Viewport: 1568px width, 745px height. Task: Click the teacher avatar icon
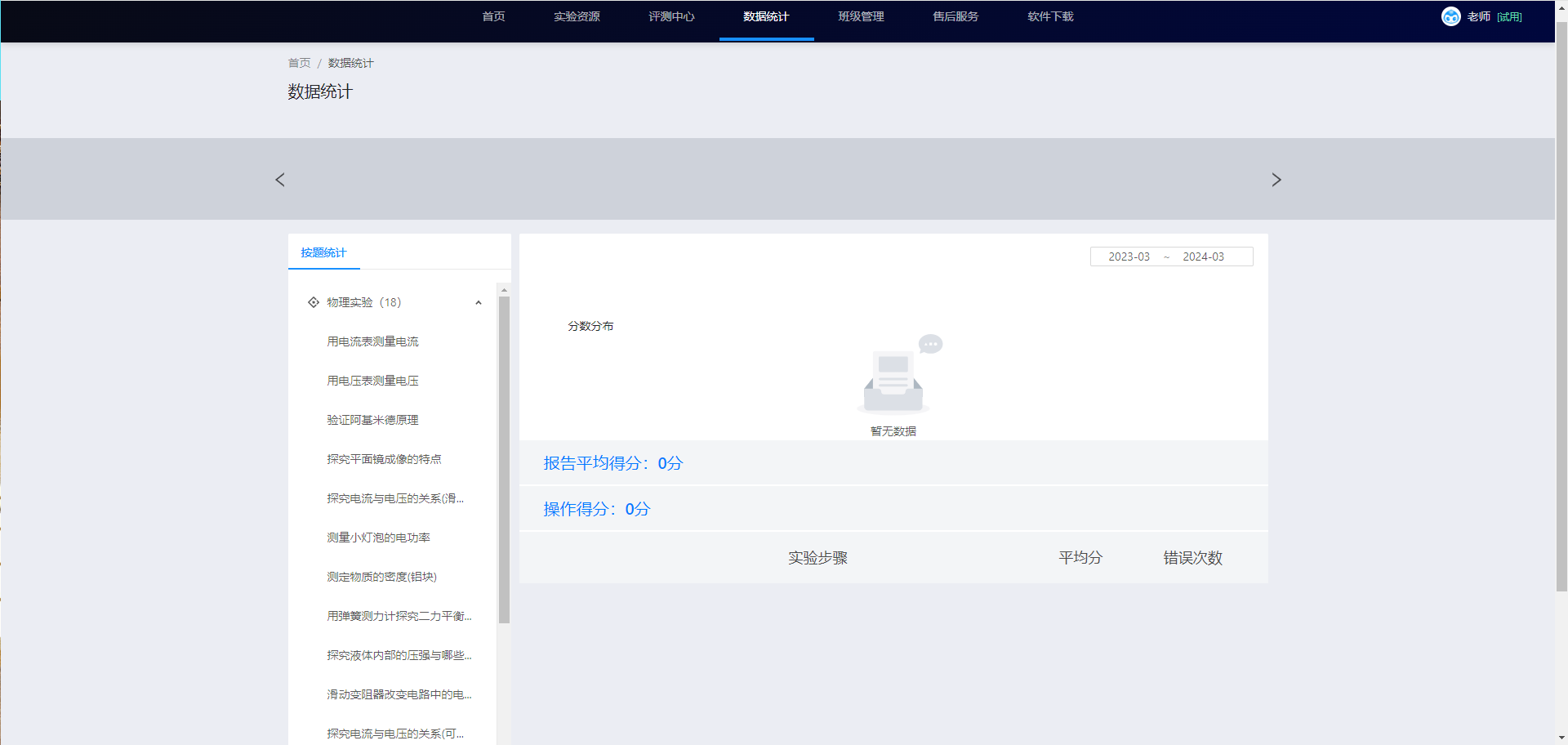(1450, 16)
